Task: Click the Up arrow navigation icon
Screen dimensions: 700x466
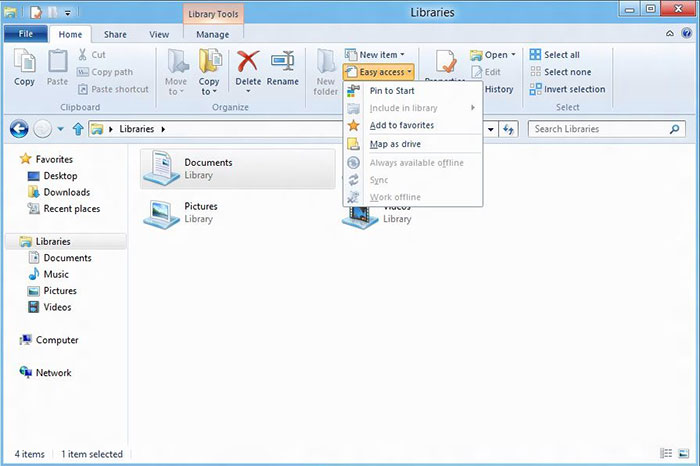Action: tap(77, 129)
